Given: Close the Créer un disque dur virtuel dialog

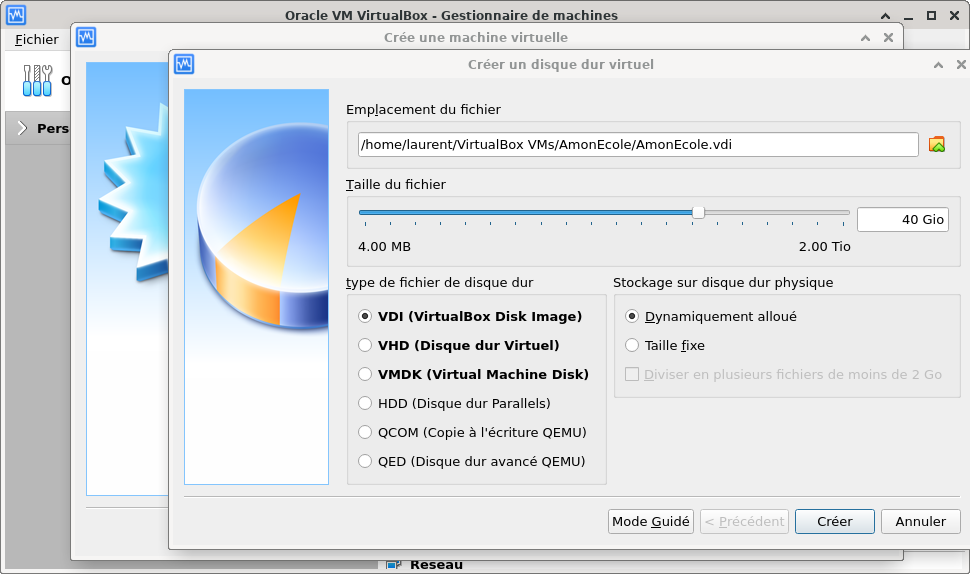Looking at the screenshot, I should click(x=961, y=64).
